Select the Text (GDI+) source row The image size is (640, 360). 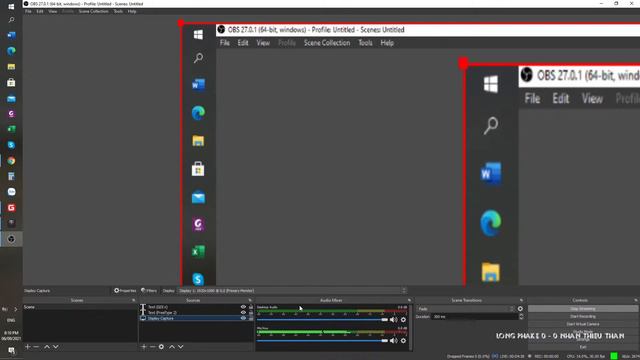[197, 307]
